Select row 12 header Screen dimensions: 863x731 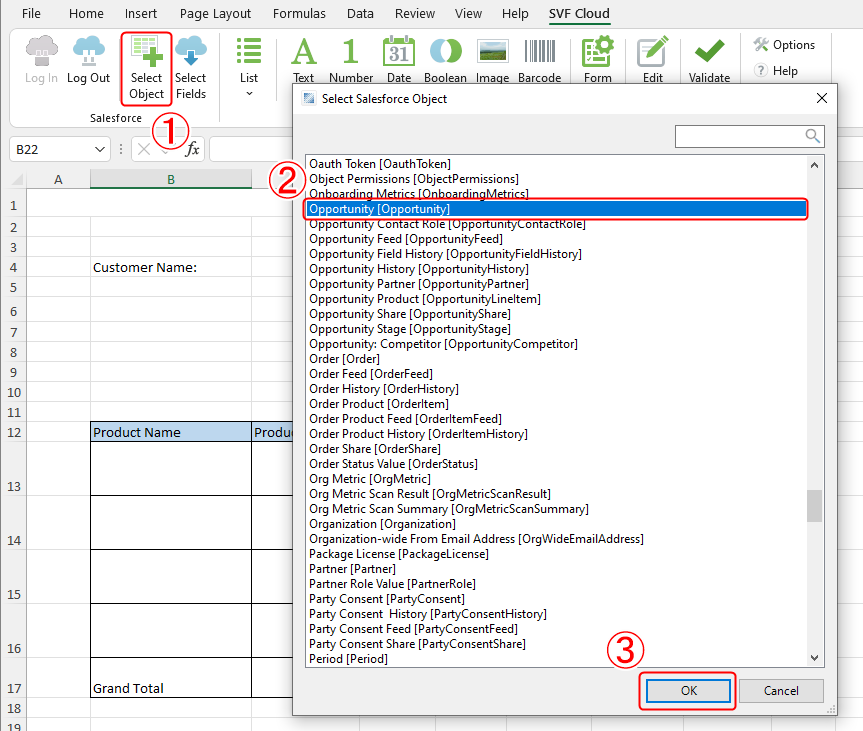pos(14,432)
